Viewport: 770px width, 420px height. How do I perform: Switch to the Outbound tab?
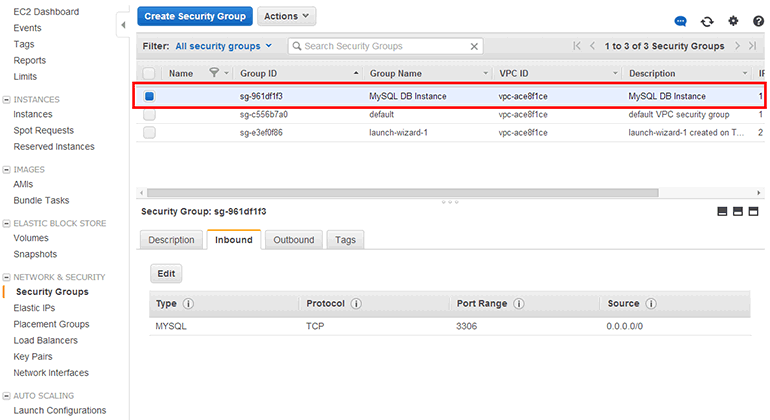pos(293,240)
